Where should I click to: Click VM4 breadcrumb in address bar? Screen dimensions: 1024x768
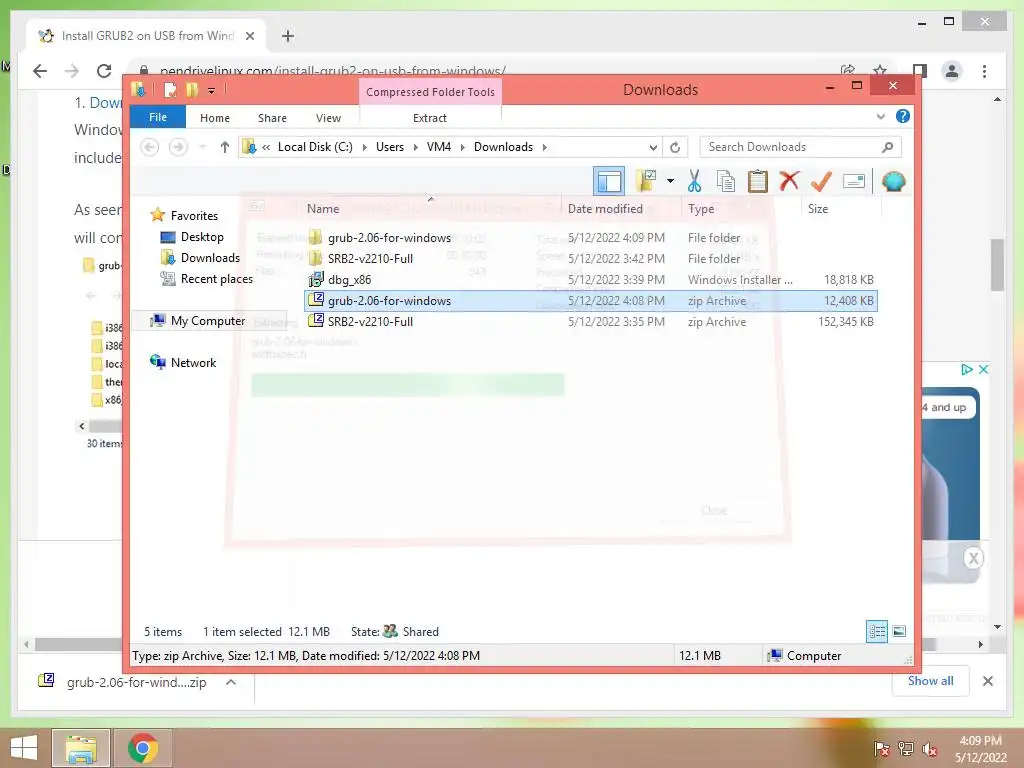point(439,147)
